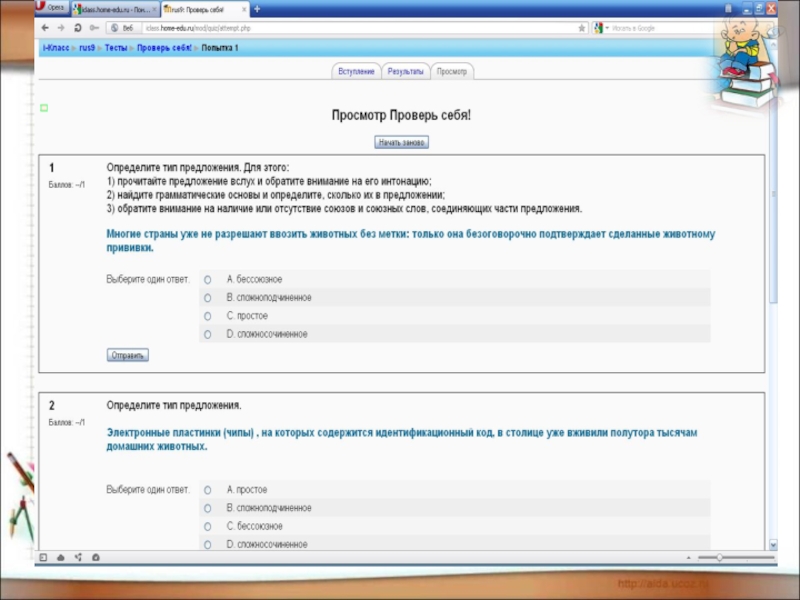Open the Вступление tab

tap(356, 72)
